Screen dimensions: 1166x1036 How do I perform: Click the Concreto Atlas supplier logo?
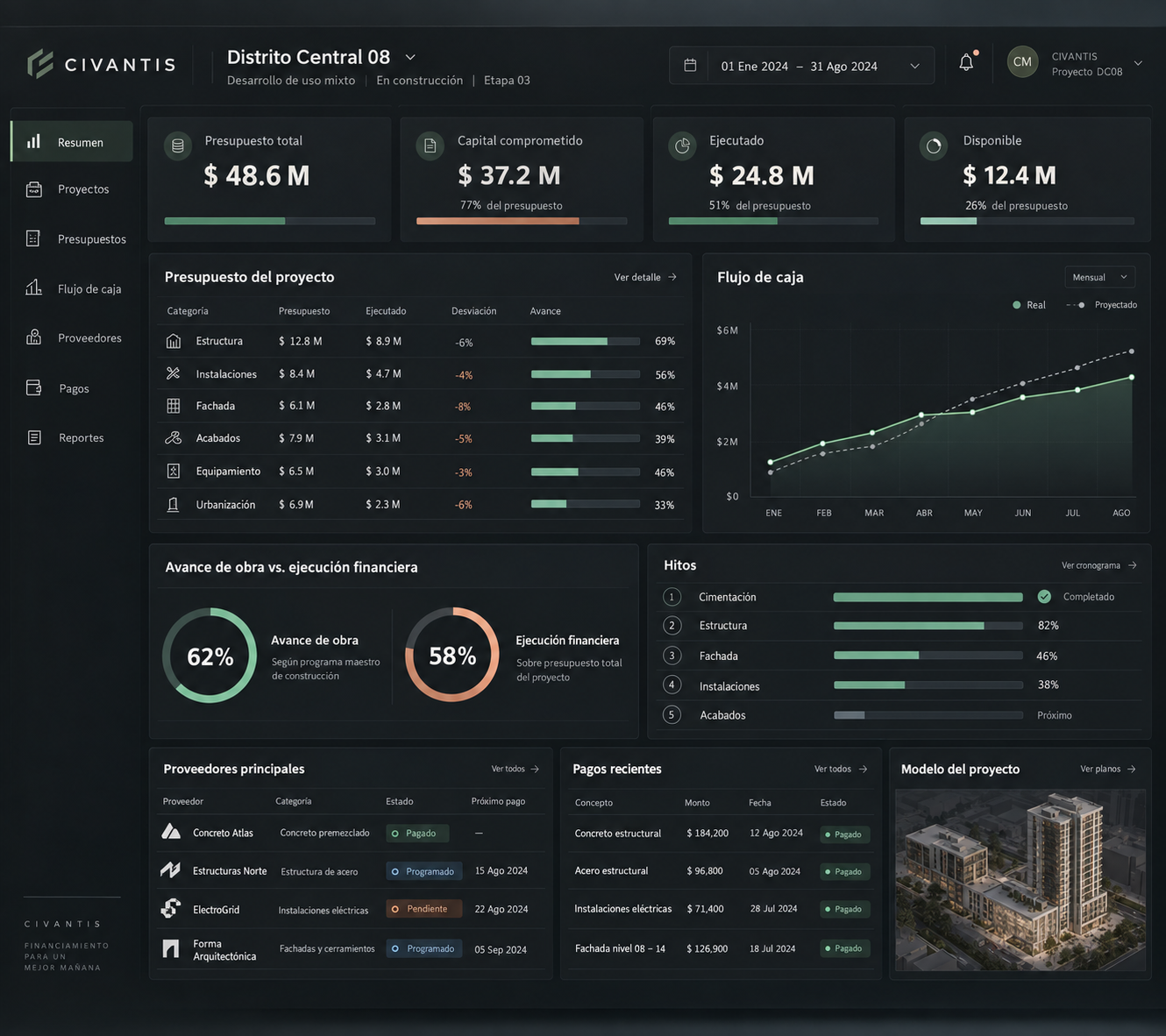pyautogui.click(x=171, y=832)
